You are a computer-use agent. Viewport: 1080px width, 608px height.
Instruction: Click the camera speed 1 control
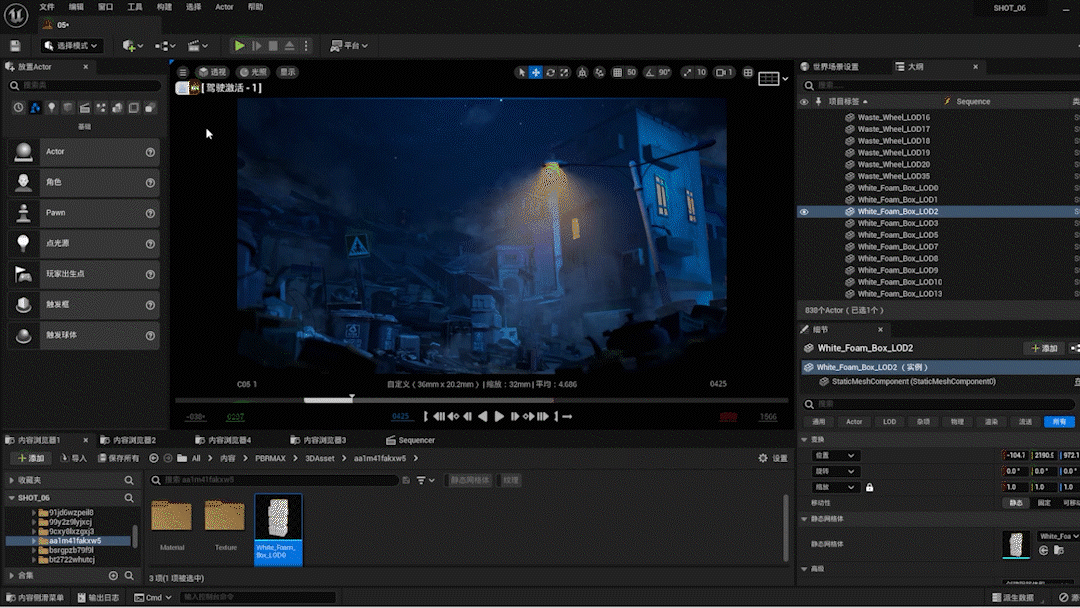[724, 72]
